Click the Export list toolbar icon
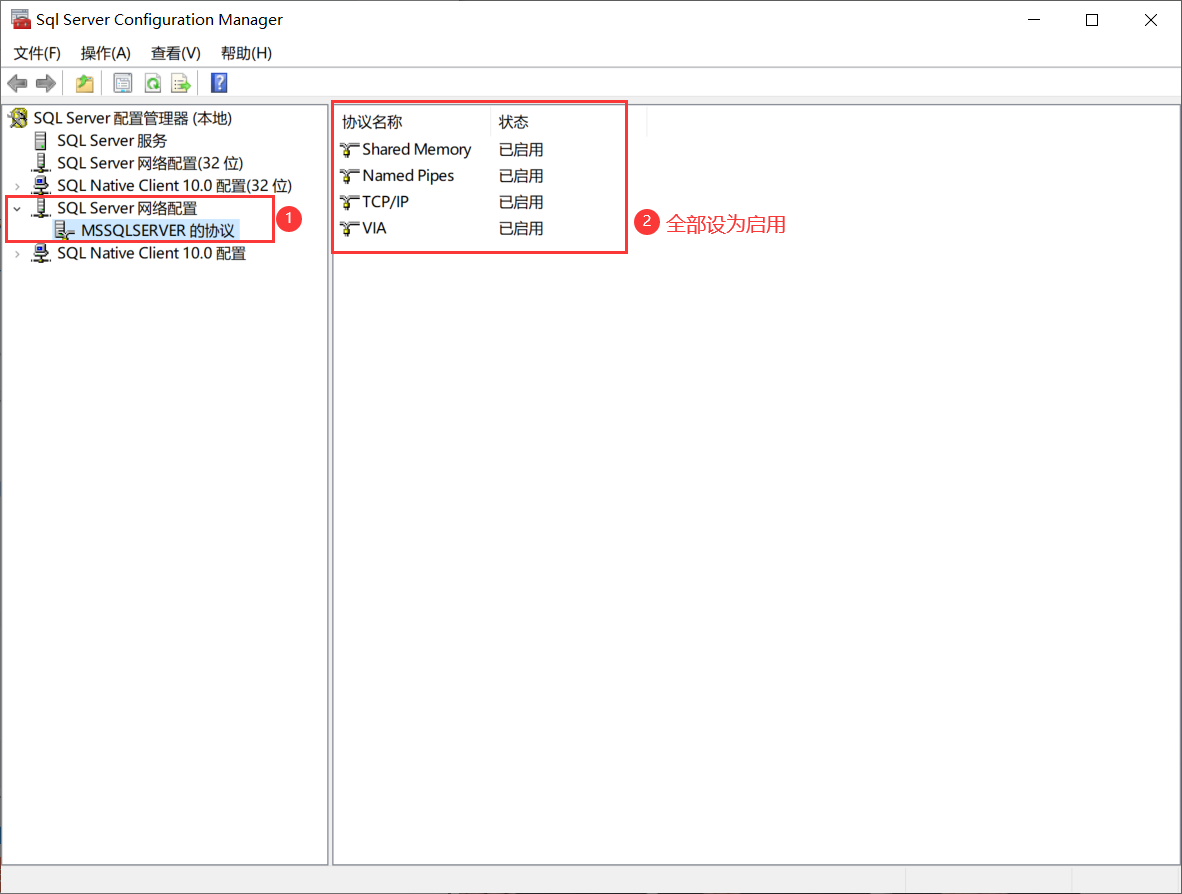Image resolution: width=1182 pixels, height=894 pixels. coord(181,84)
